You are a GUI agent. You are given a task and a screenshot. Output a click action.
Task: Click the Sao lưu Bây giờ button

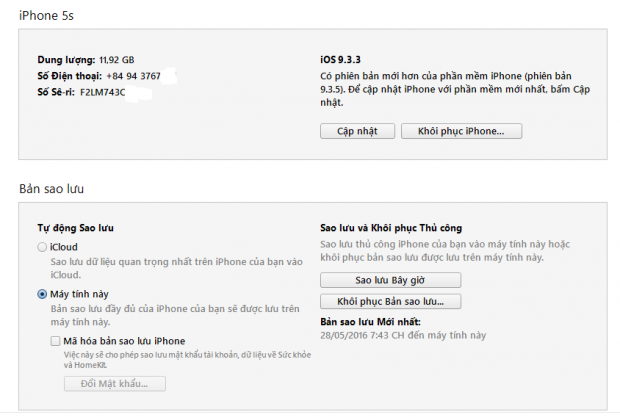pos(390,280)
